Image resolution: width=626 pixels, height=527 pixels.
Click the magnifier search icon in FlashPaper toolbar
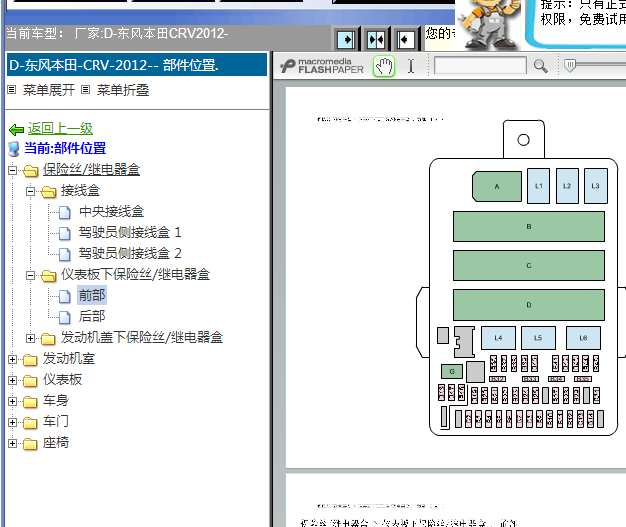click(541, 66)
